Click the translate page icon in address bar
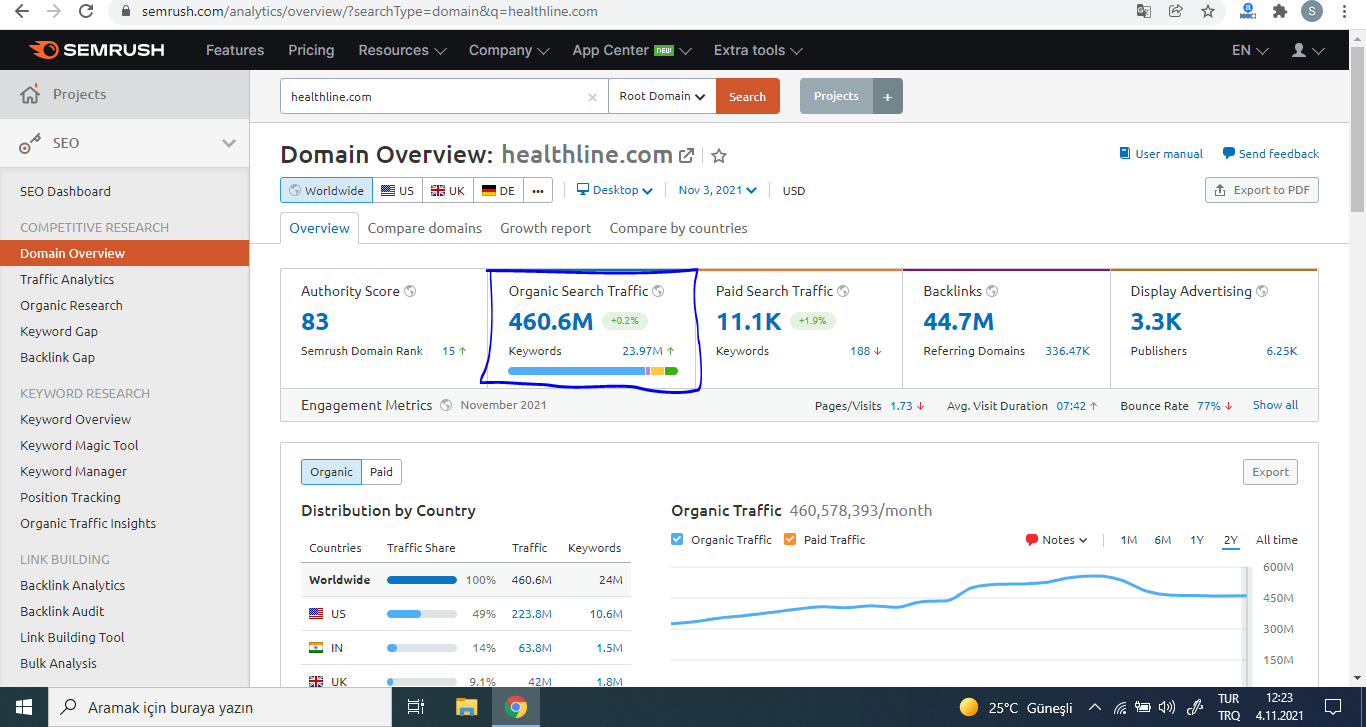 [x=1144, y=11]
